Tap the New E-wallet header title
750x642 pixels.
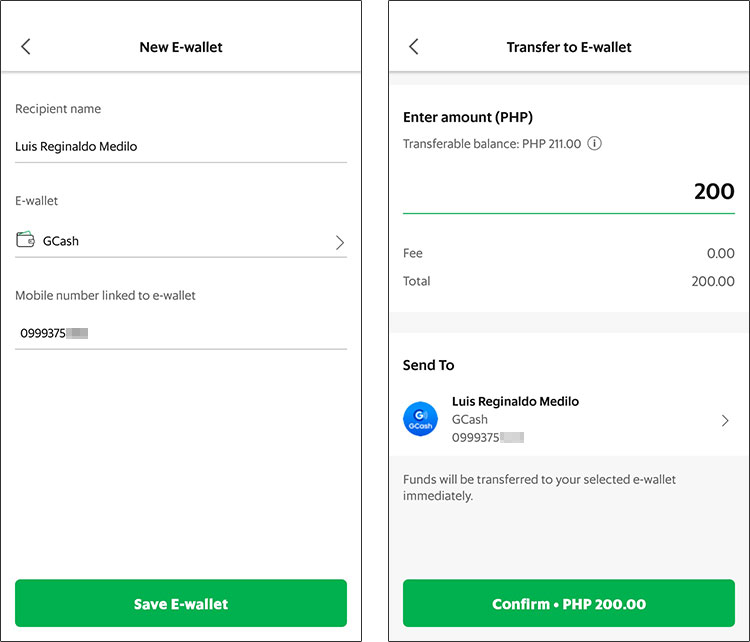[x=181, y=47]
